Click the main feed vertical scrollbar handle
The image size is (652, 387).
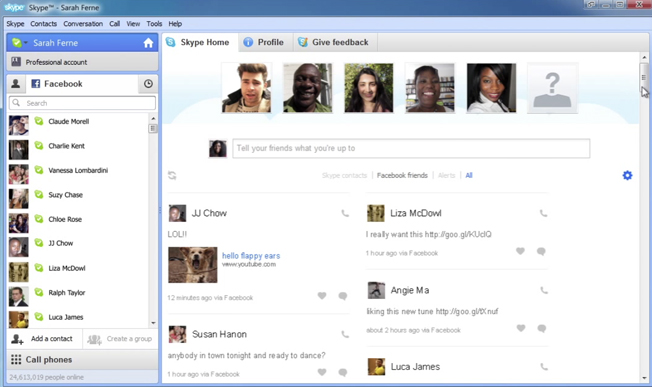[x=644, y=77]
